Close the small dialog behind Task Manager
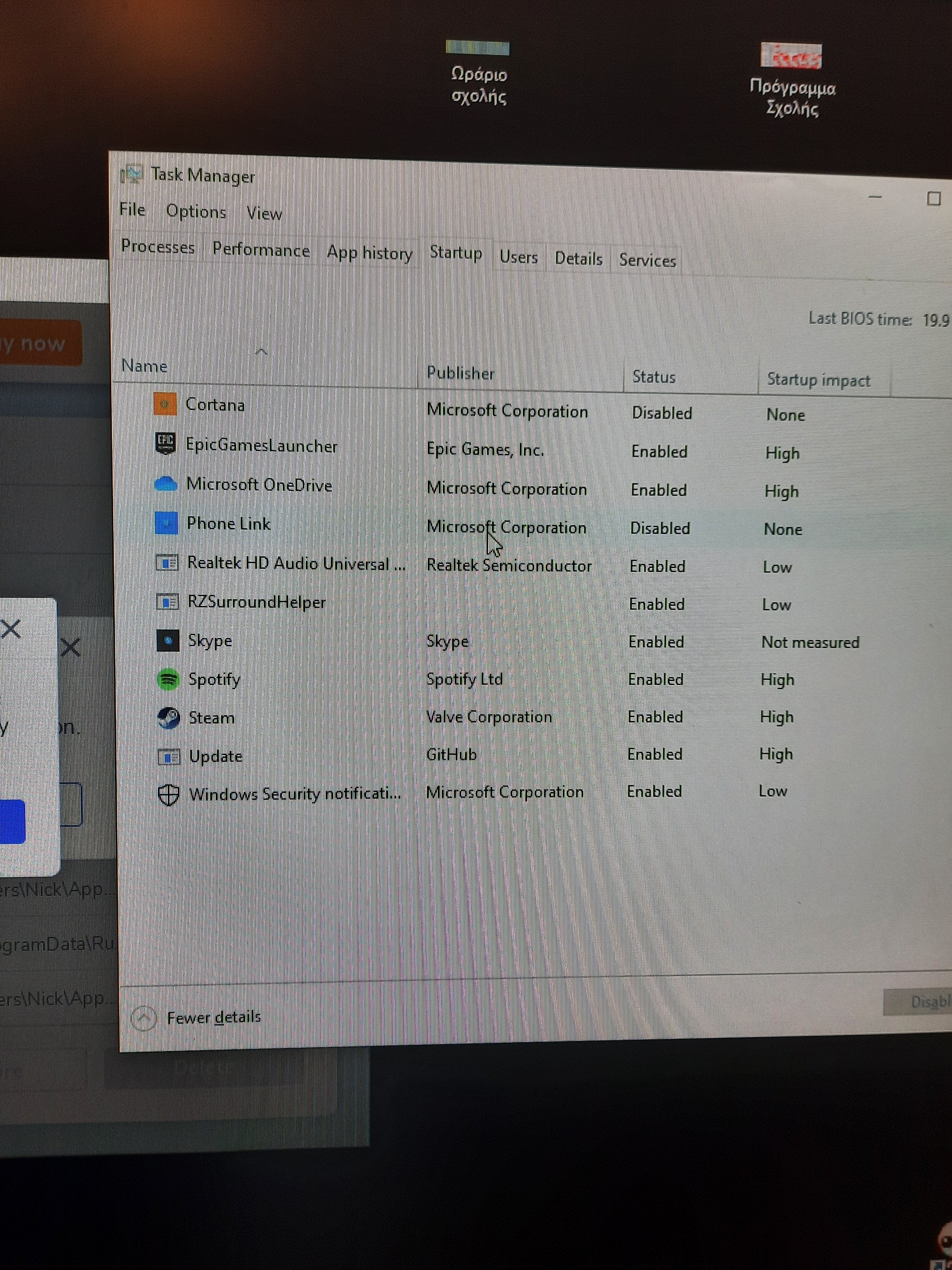Image resolution: width=952 pixels, height=1270 pixels. coord(10,629)
